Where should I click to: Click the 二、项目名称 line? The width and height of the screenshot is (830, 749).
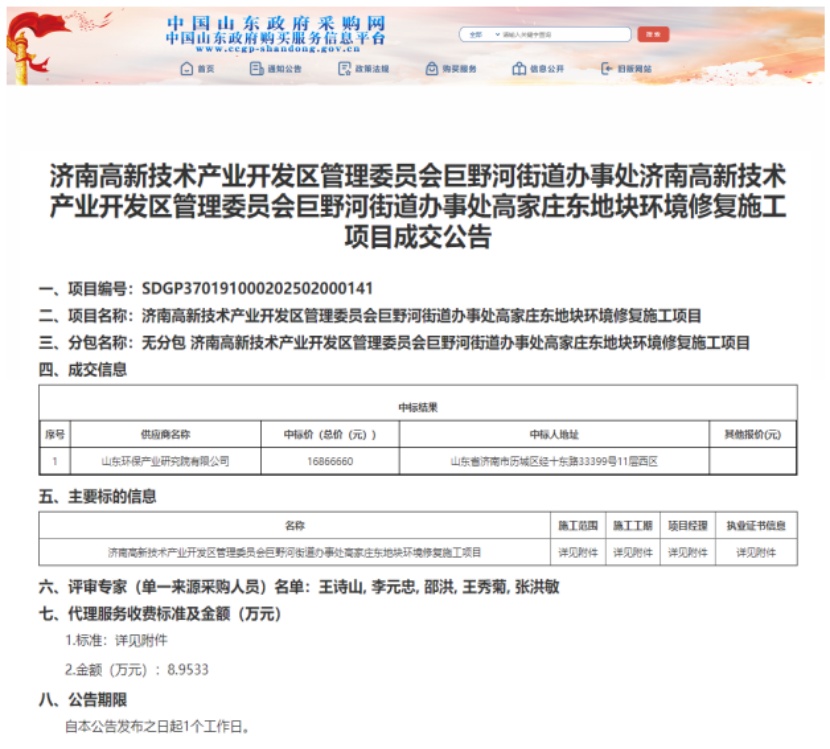pos(370,316)
